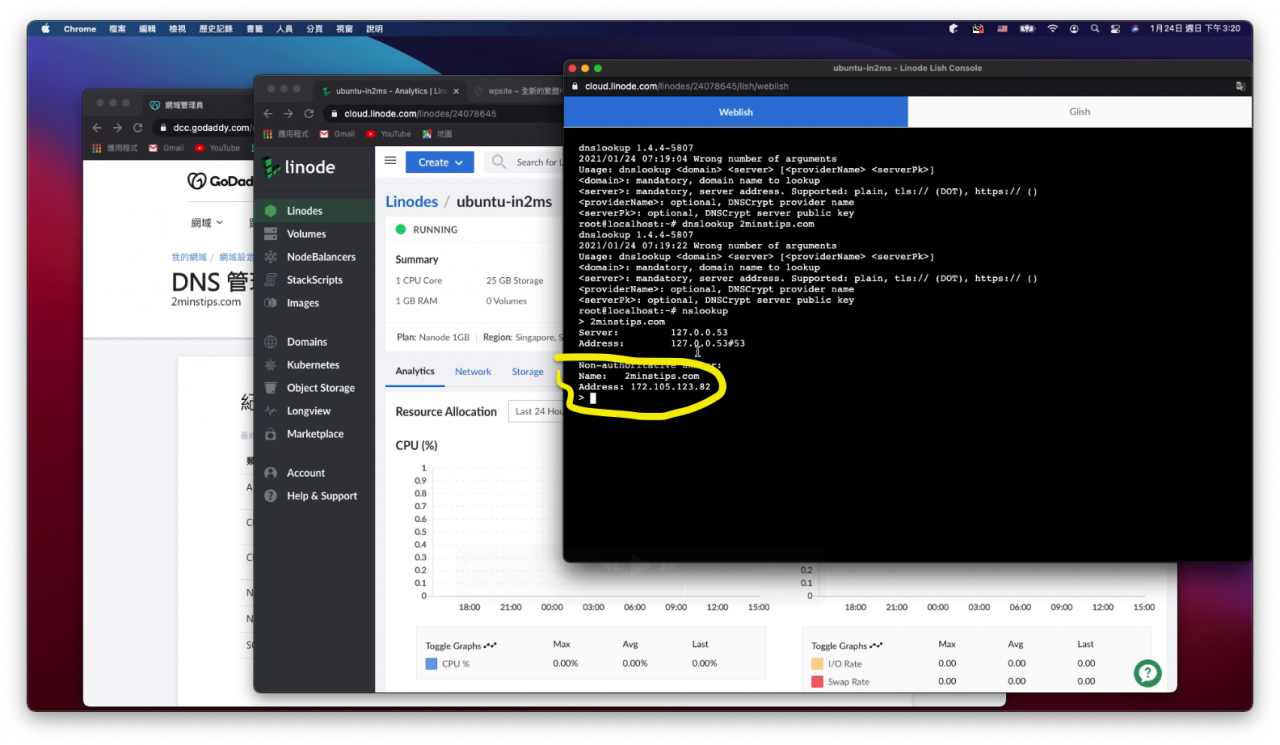Open the 檔案 menu in menu bar

117,29
